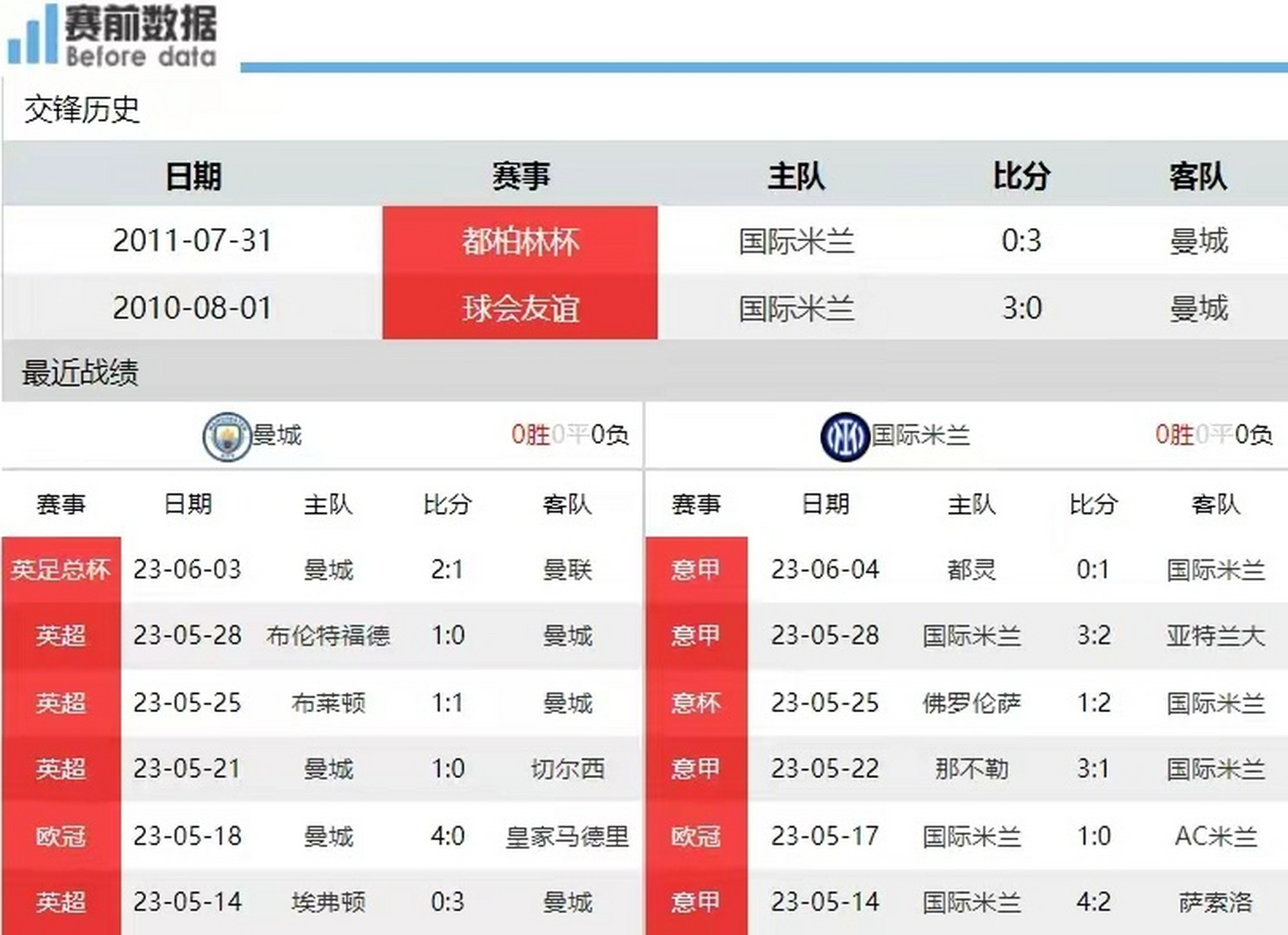Click the 最近战绩 section heading
1288x935 pixels.
coord(80,373)
